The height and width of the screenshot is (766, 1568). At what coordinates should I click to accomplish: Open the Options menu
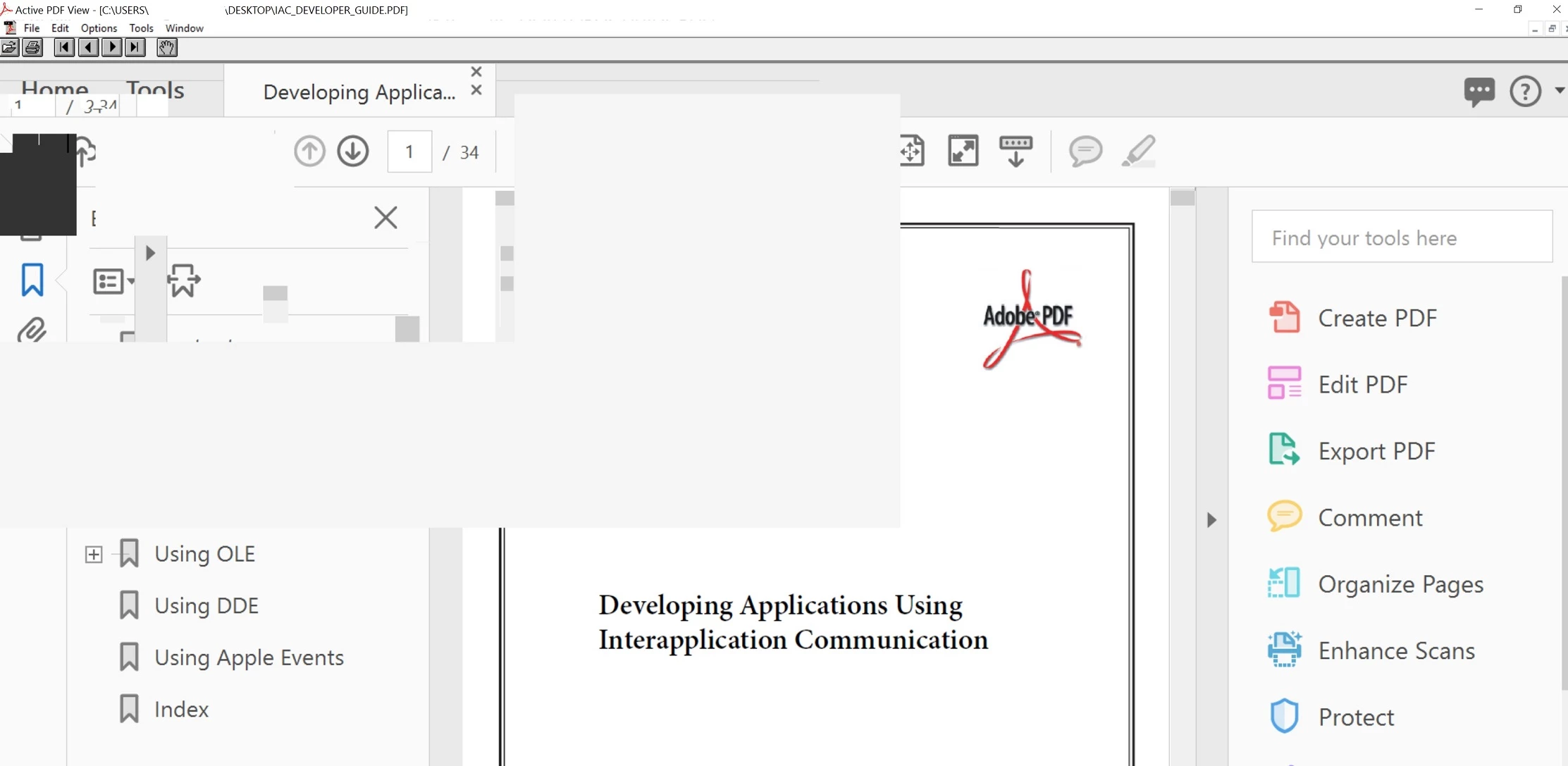click(x=99, y=28)
